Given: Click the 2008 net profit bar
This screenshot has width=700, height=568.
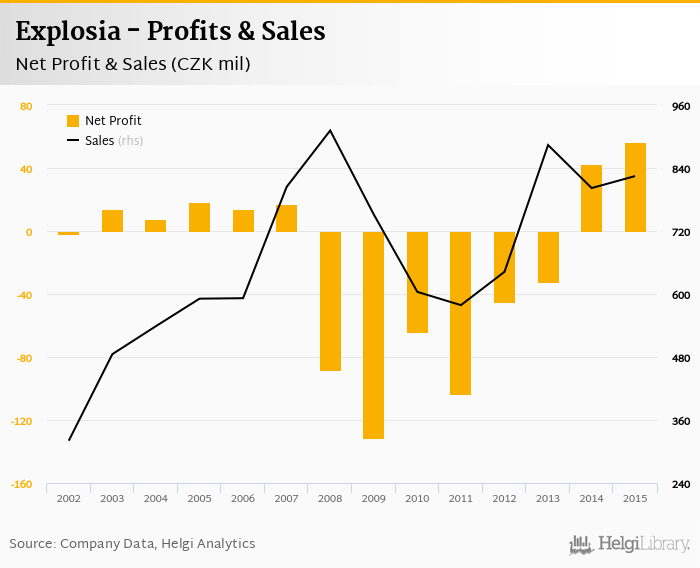Looking at the screenshot, I should (x=330, y=301).
